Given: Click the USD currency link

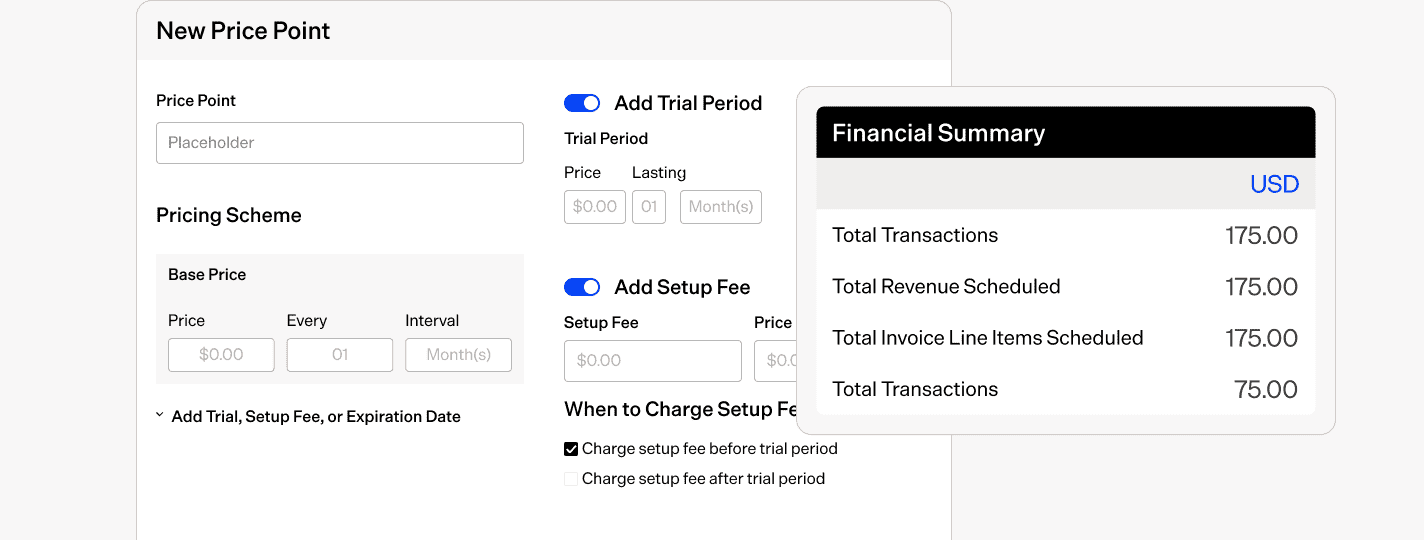Looking at the screenshot, I should pyautogui.click(x=1275, y=184).
